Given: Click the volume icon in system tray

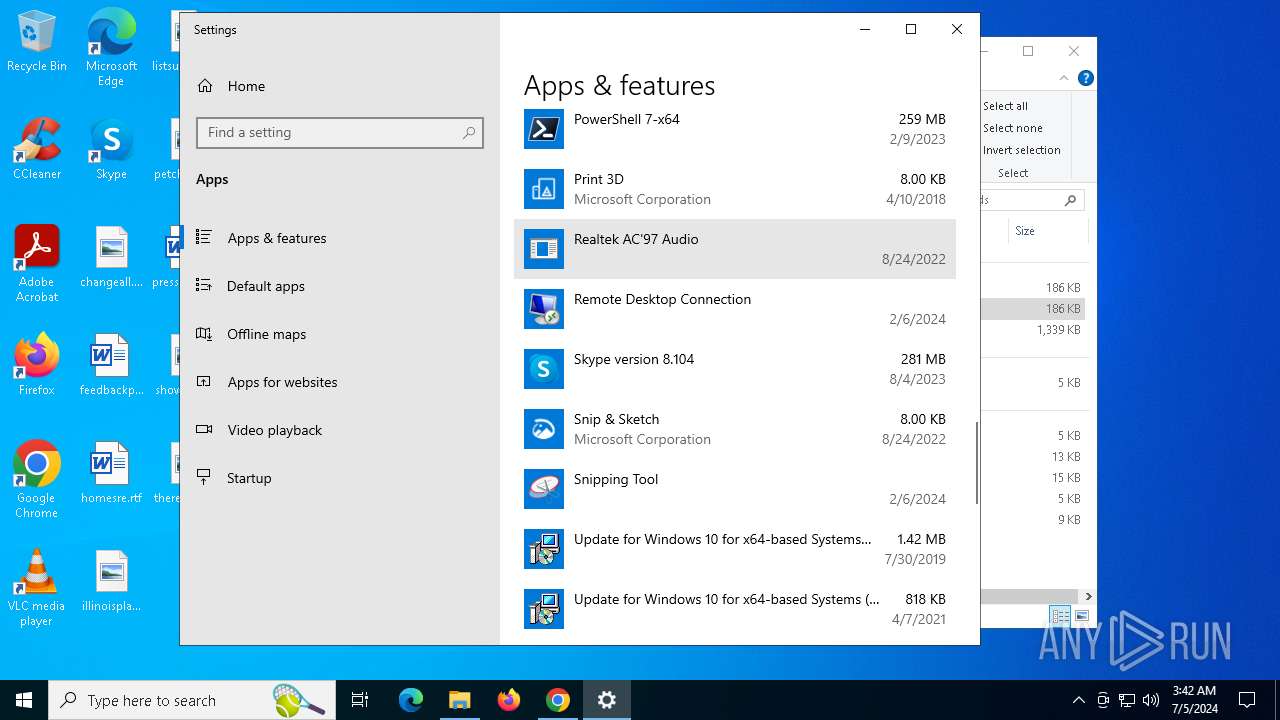Looking at the screenshot, I should pyautogui.click(x=1151, y=700).
